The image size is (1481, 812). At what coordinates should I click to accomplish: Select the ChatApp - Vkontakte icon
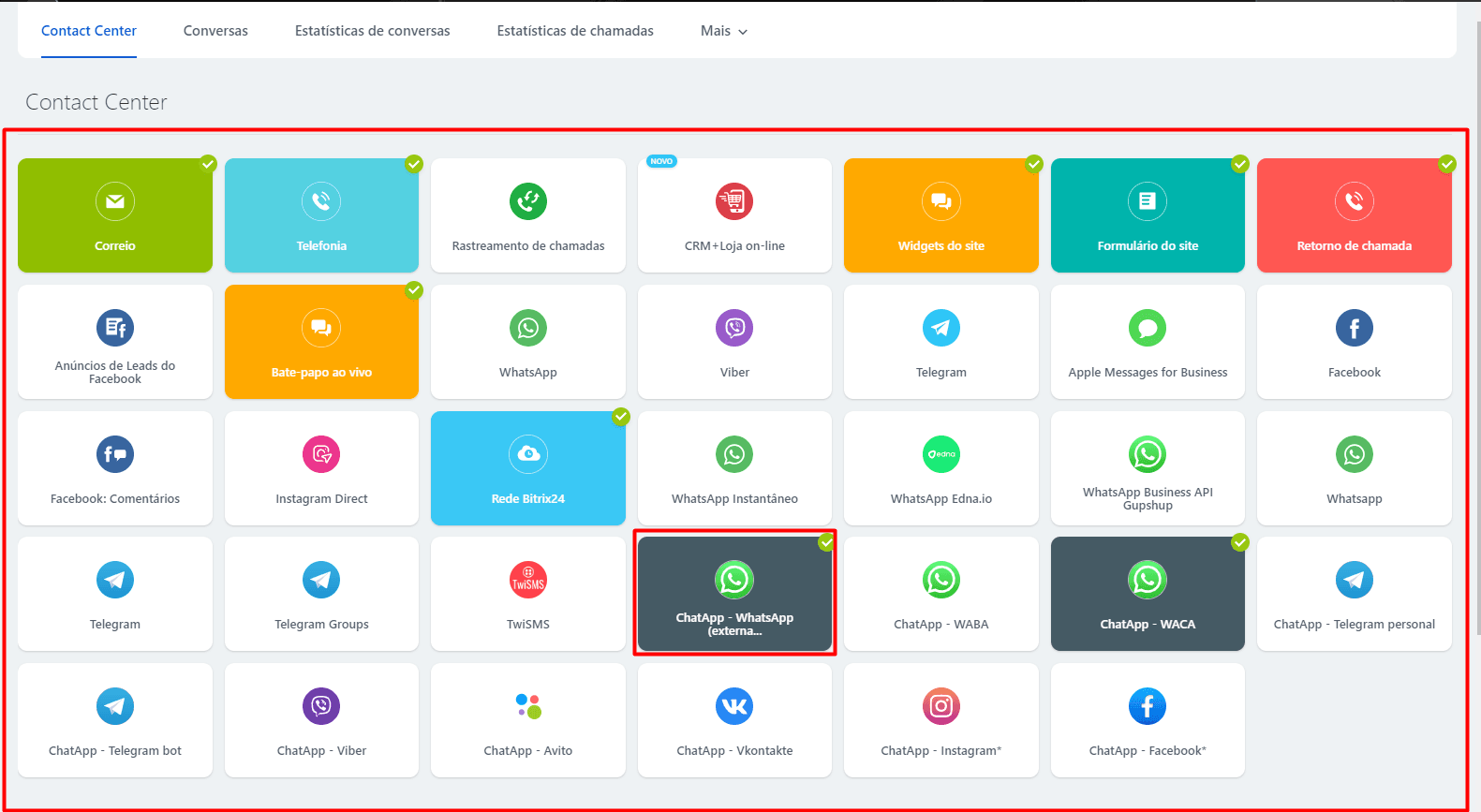point(734,706)
